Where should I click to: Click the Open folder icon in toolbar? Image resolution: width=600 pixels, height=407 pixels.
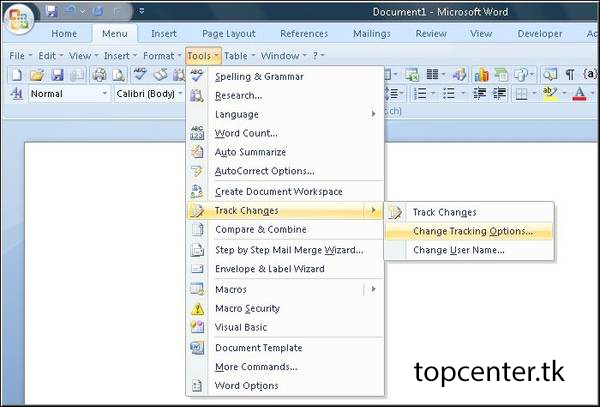36,75
